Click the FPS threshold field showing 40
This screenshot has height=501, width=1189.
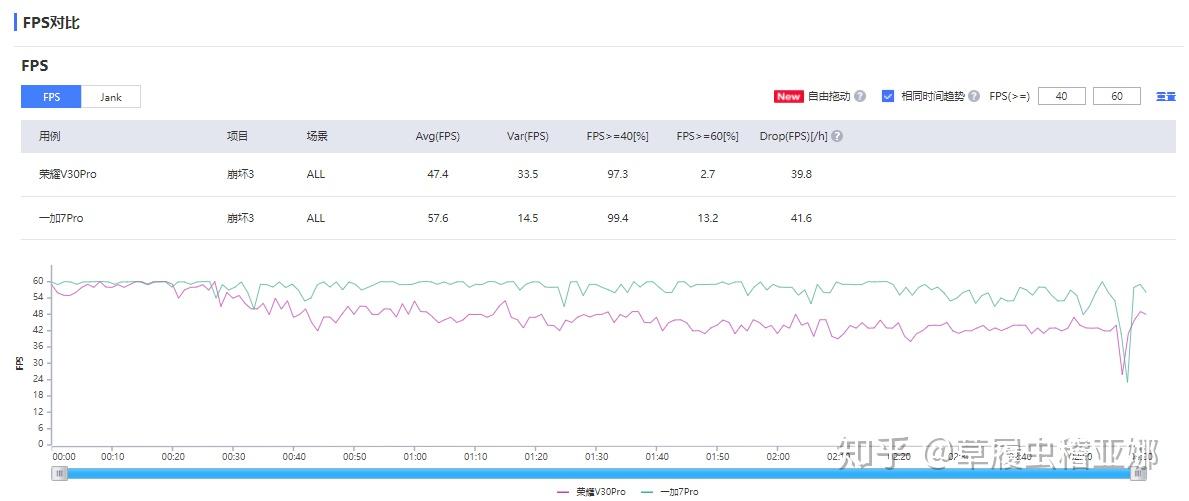click(1062, 96)
